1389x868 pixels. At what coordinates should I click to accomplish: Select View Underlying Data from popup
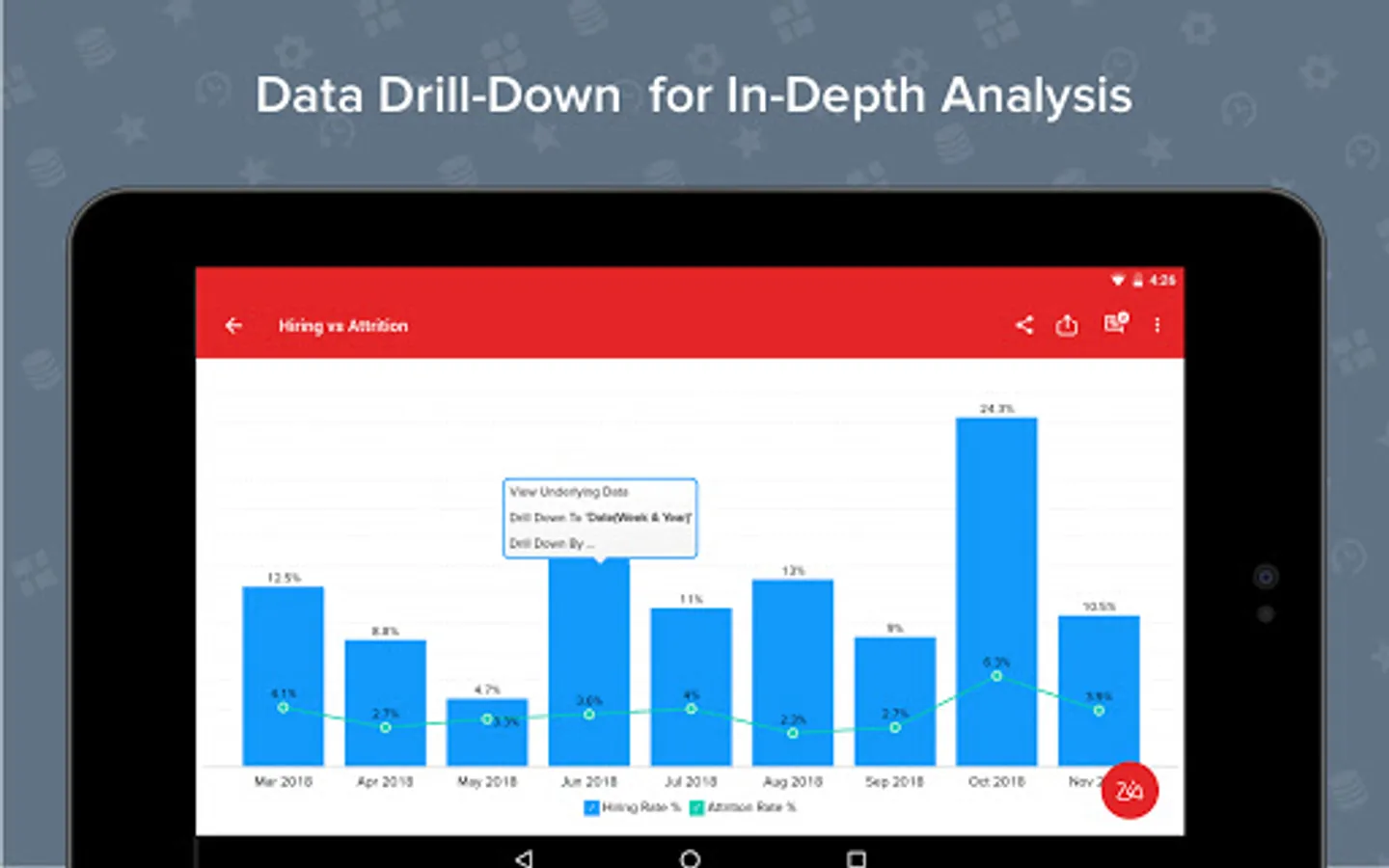[569, 492]
